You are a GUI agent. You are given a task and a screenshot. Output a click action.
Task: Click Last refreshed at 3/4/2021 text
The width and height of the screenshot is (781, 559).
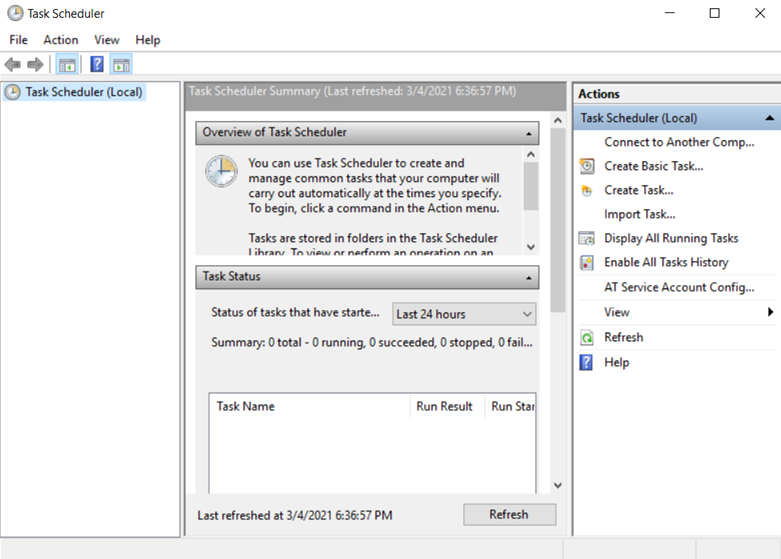295,515
